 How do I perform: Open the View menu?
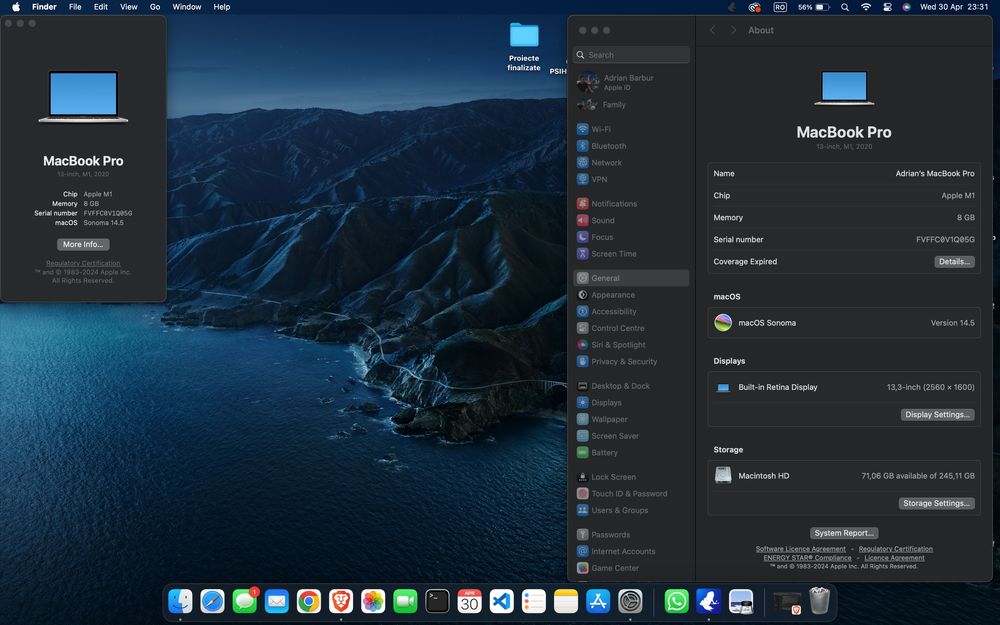tap(129, 7)
